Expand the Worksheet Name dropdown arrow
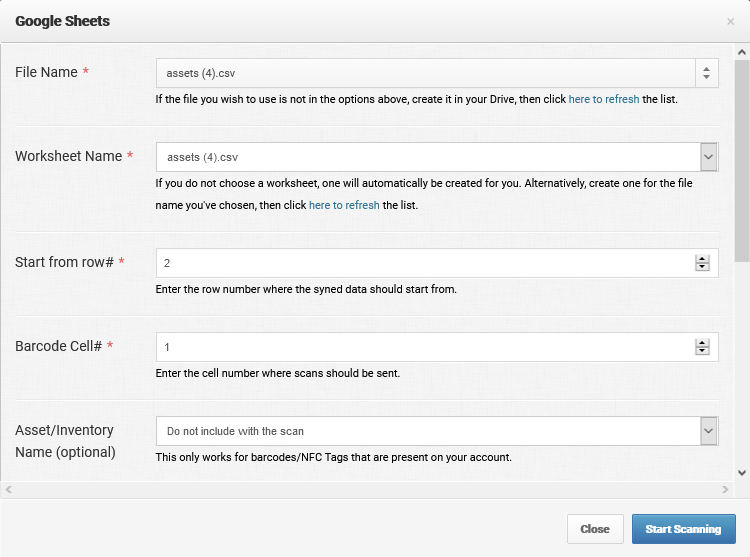750x557 pixels. coord(708,157)
